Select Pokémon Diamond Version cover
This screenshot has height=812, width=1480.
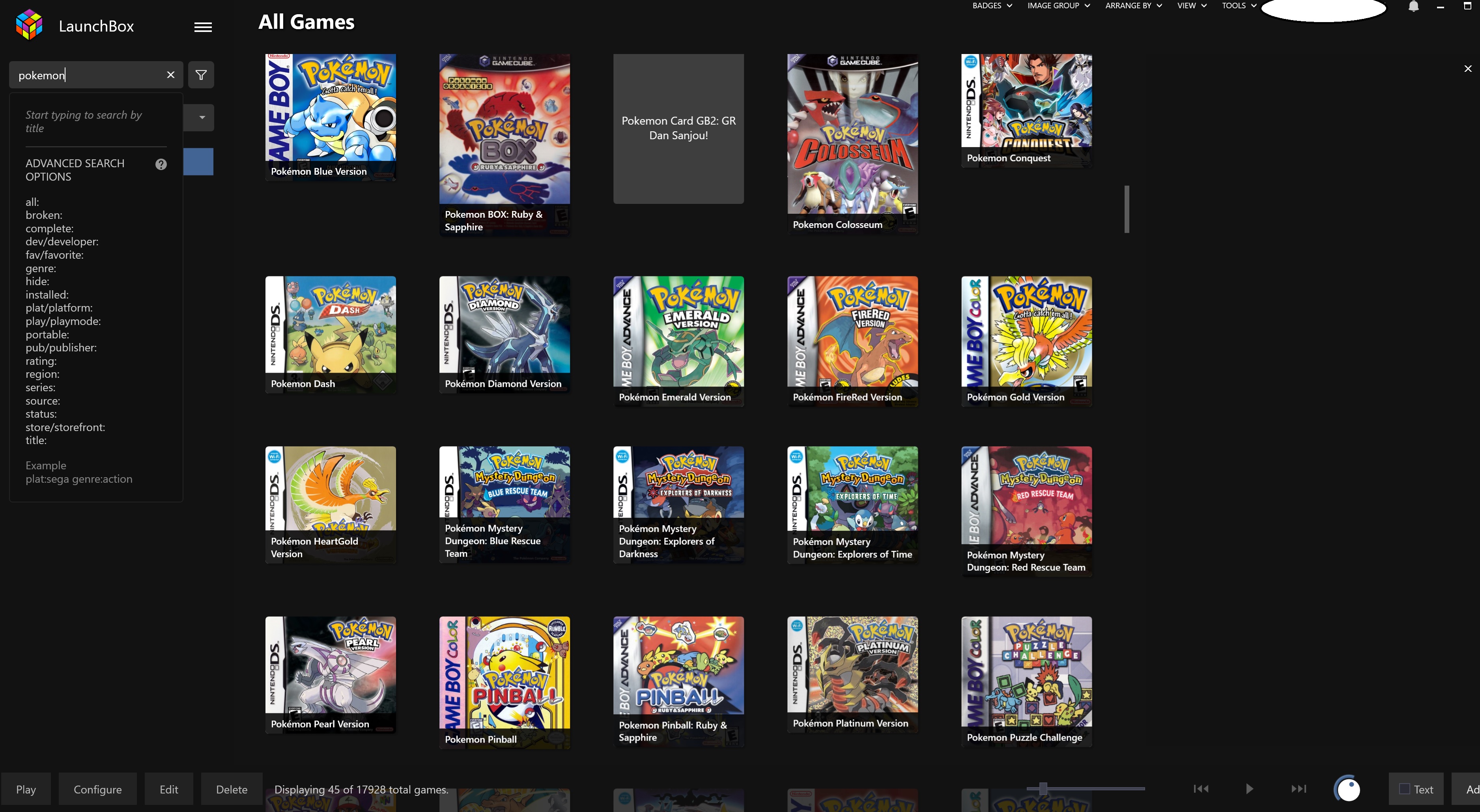click(x=505, y=334)
